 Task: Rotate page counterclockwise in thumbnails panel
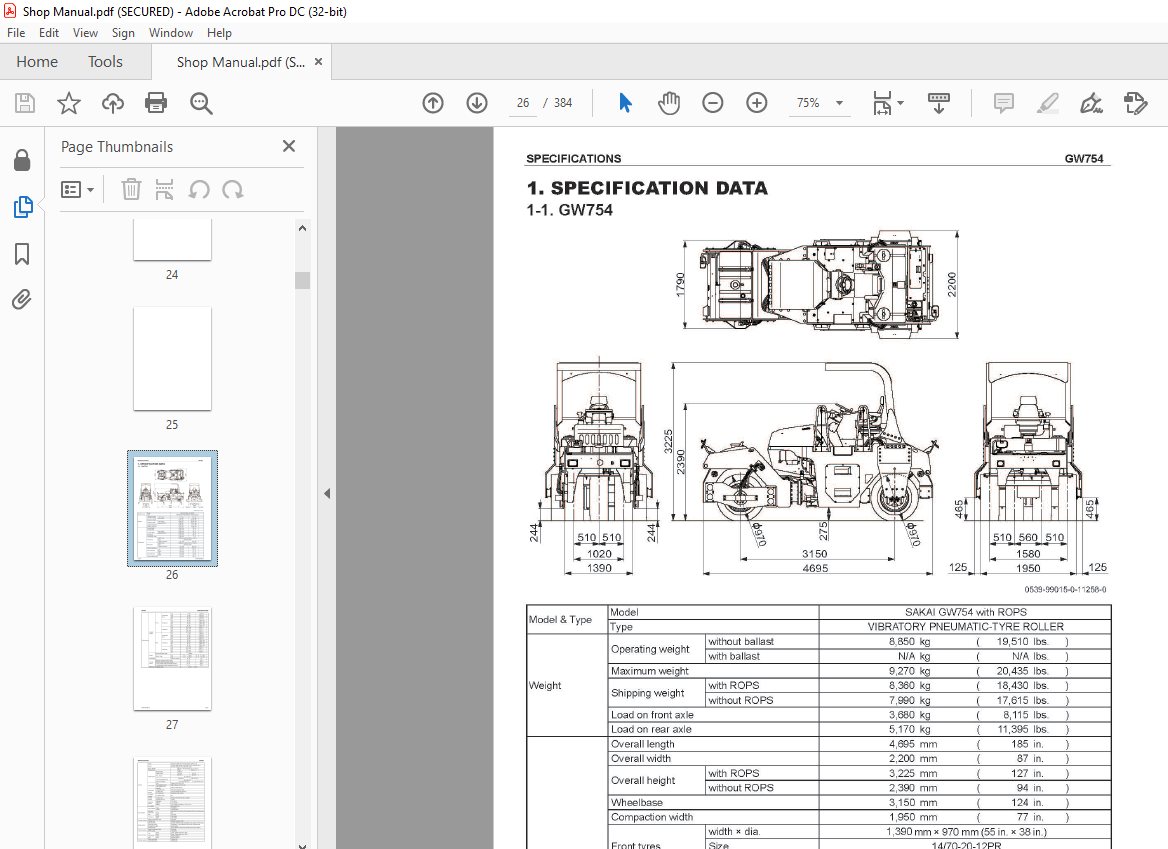pos(198,189)
